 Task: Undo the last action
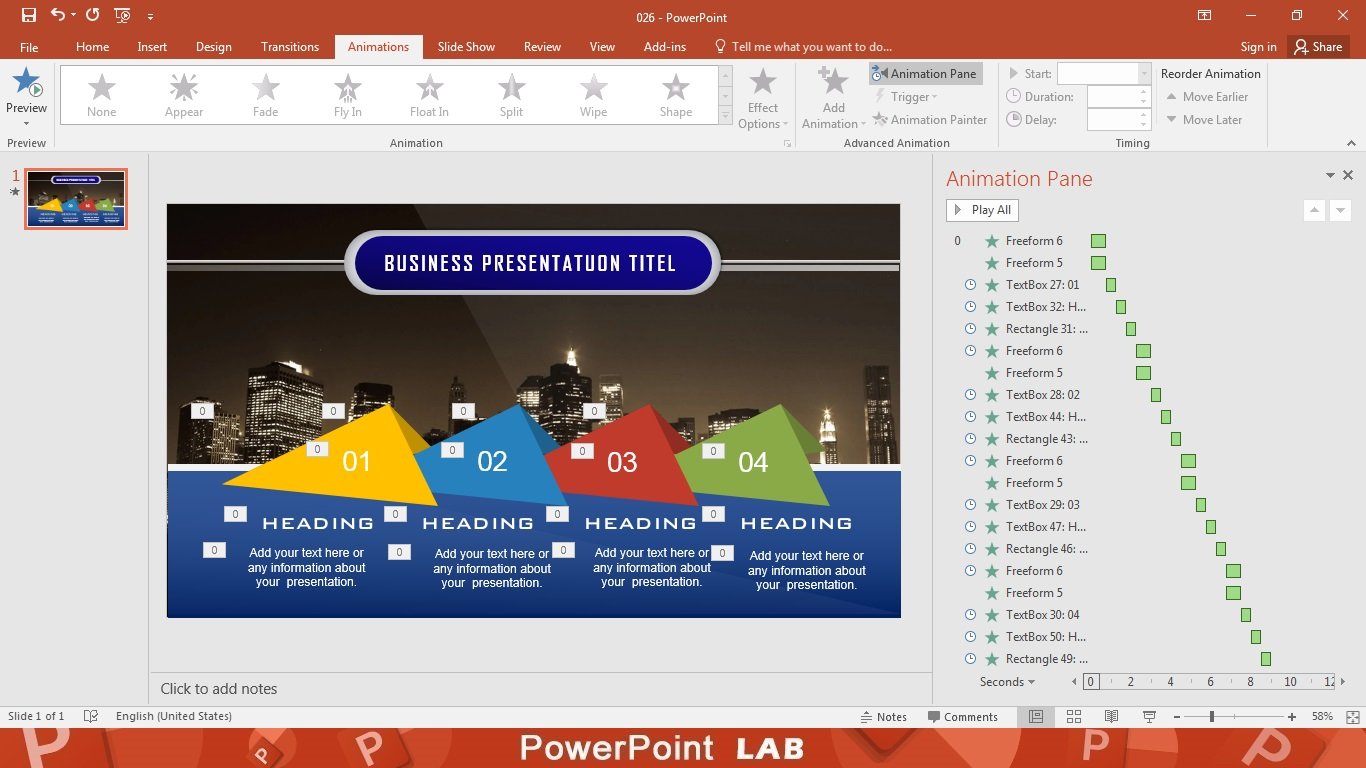pos(57,16)
